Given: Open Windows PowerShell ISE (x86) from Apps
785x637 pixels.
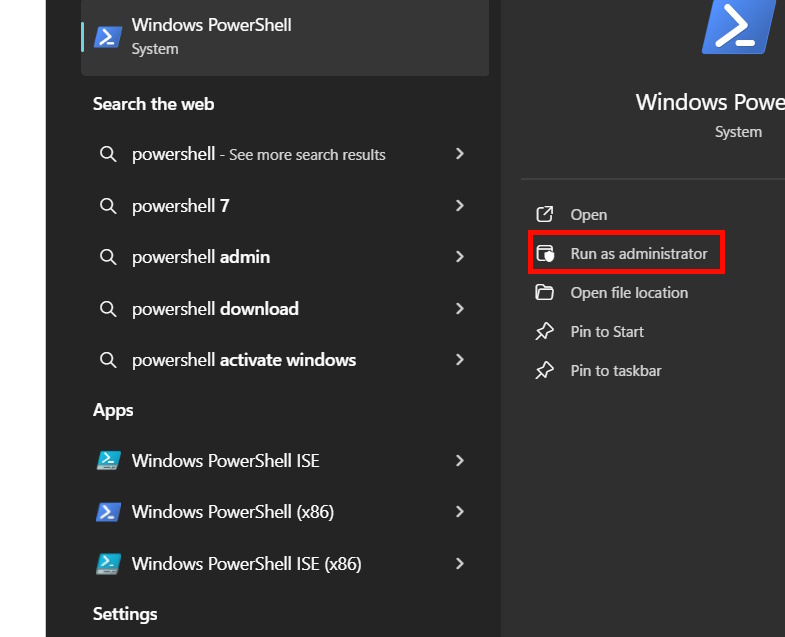Looking at the screenshot, I should 285,563.
